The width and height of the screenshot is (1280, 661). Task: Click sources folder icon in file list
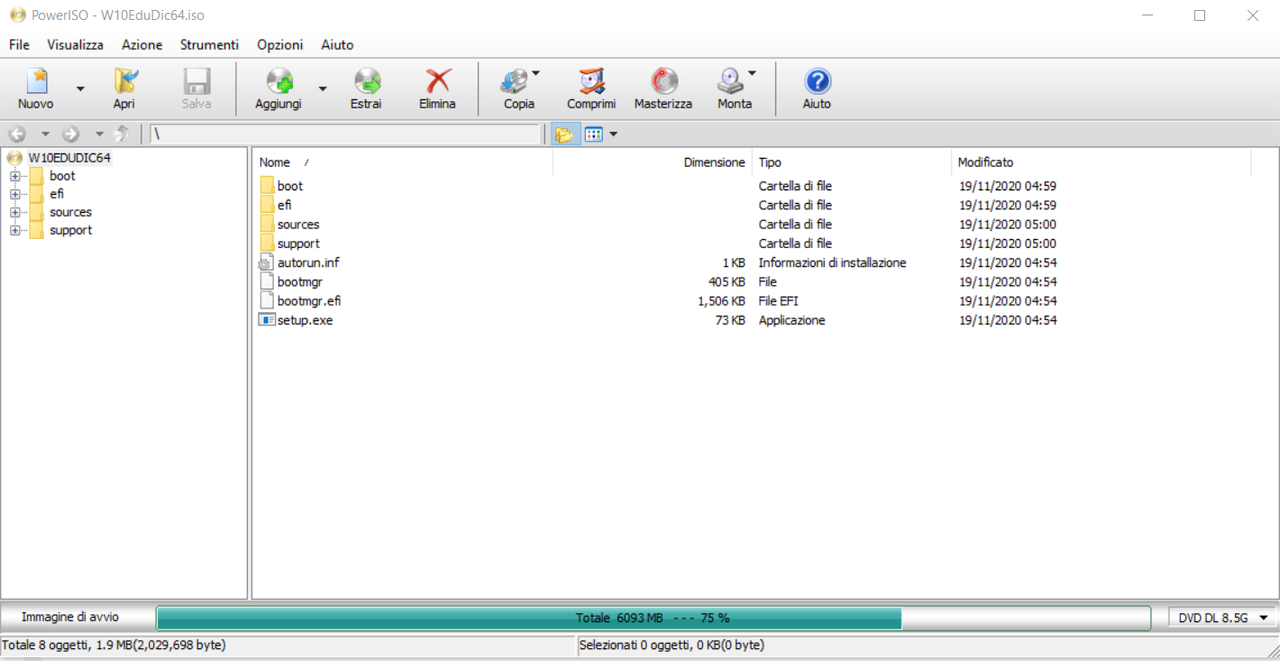click(267, 224)
